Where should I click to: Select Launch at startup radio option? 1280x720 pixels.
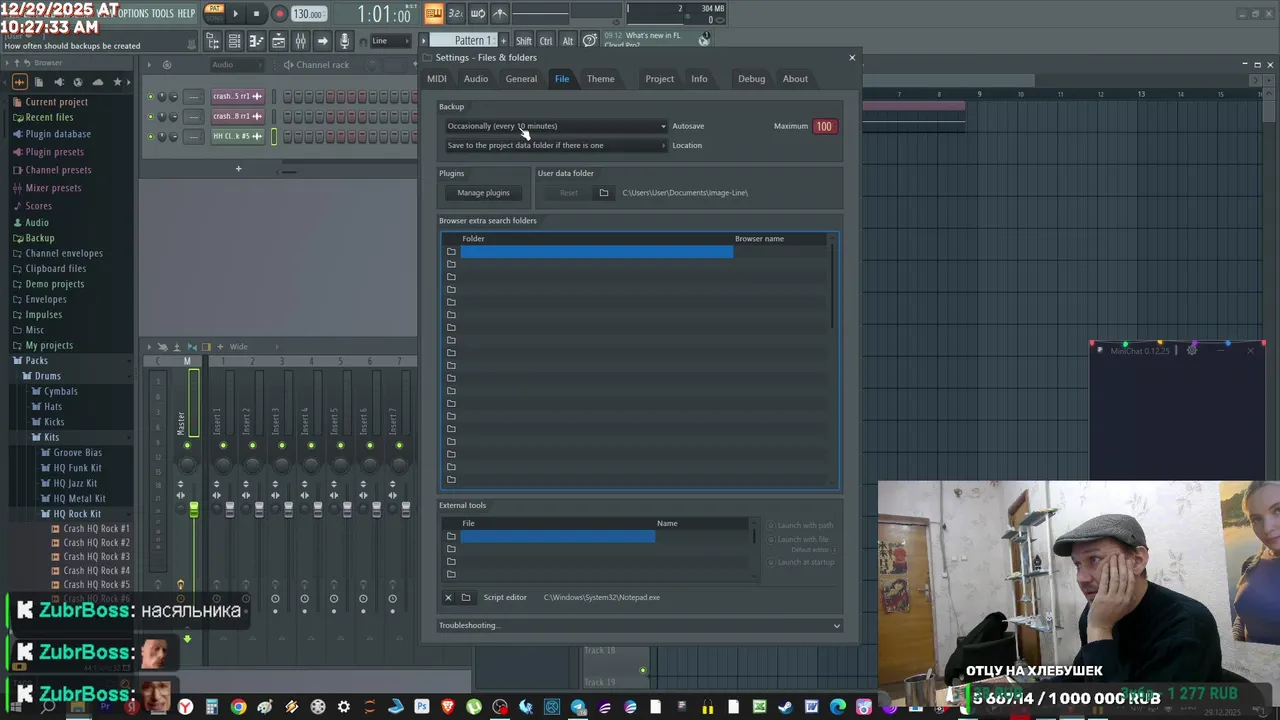coord(801,562)
